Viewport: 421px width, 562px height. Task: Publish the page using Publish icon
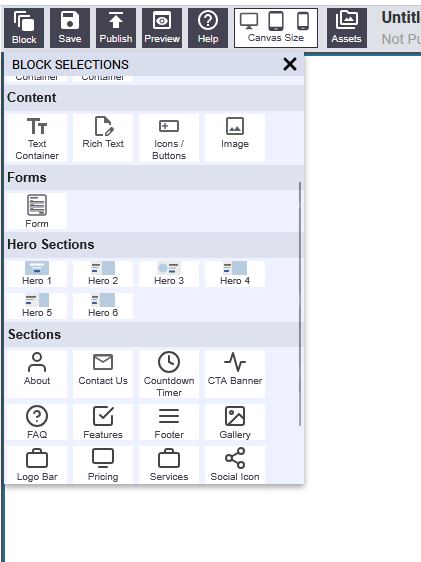(x=116, y=28)
